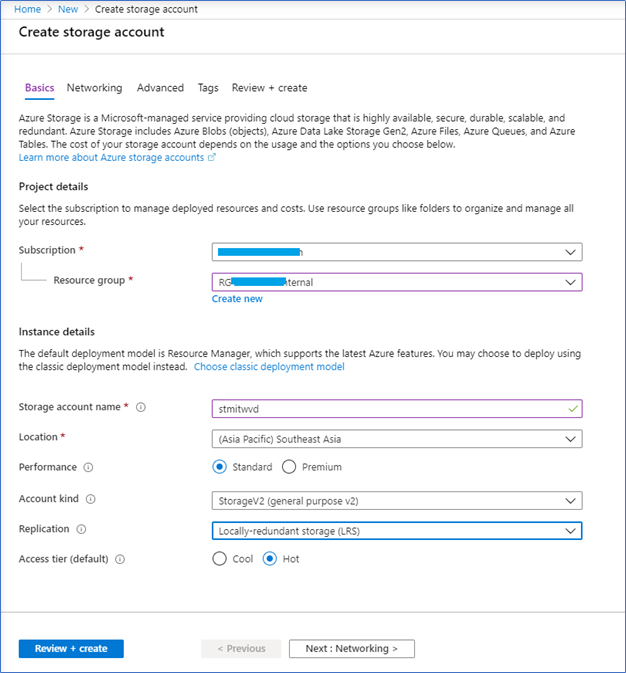The height and width of the screenshot is (673, 626).
Task: Click the info icon next to Replication
Action: coord(81,529)
